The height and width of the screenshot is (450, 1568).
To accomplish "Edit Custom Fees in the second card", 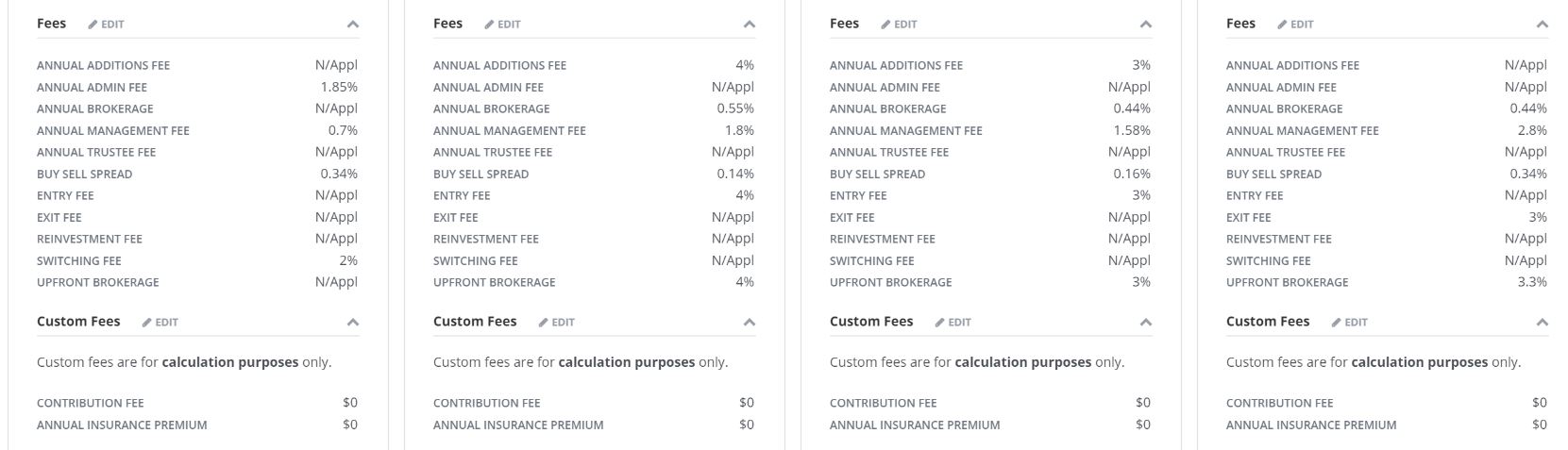I will click(x=557, y=323).
